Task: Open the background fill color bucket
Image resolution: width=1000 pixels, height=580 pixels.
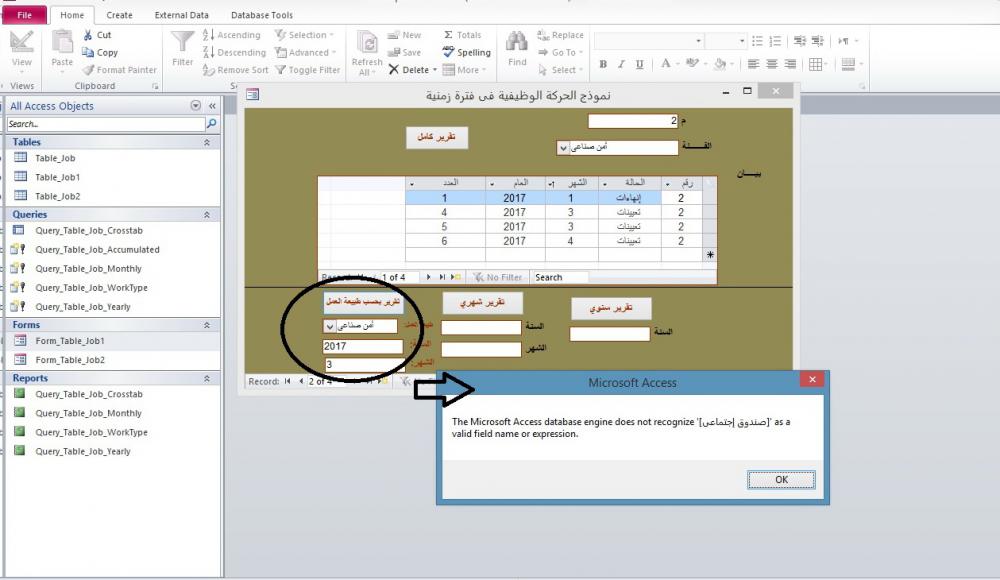Action: tap(721, 64)
